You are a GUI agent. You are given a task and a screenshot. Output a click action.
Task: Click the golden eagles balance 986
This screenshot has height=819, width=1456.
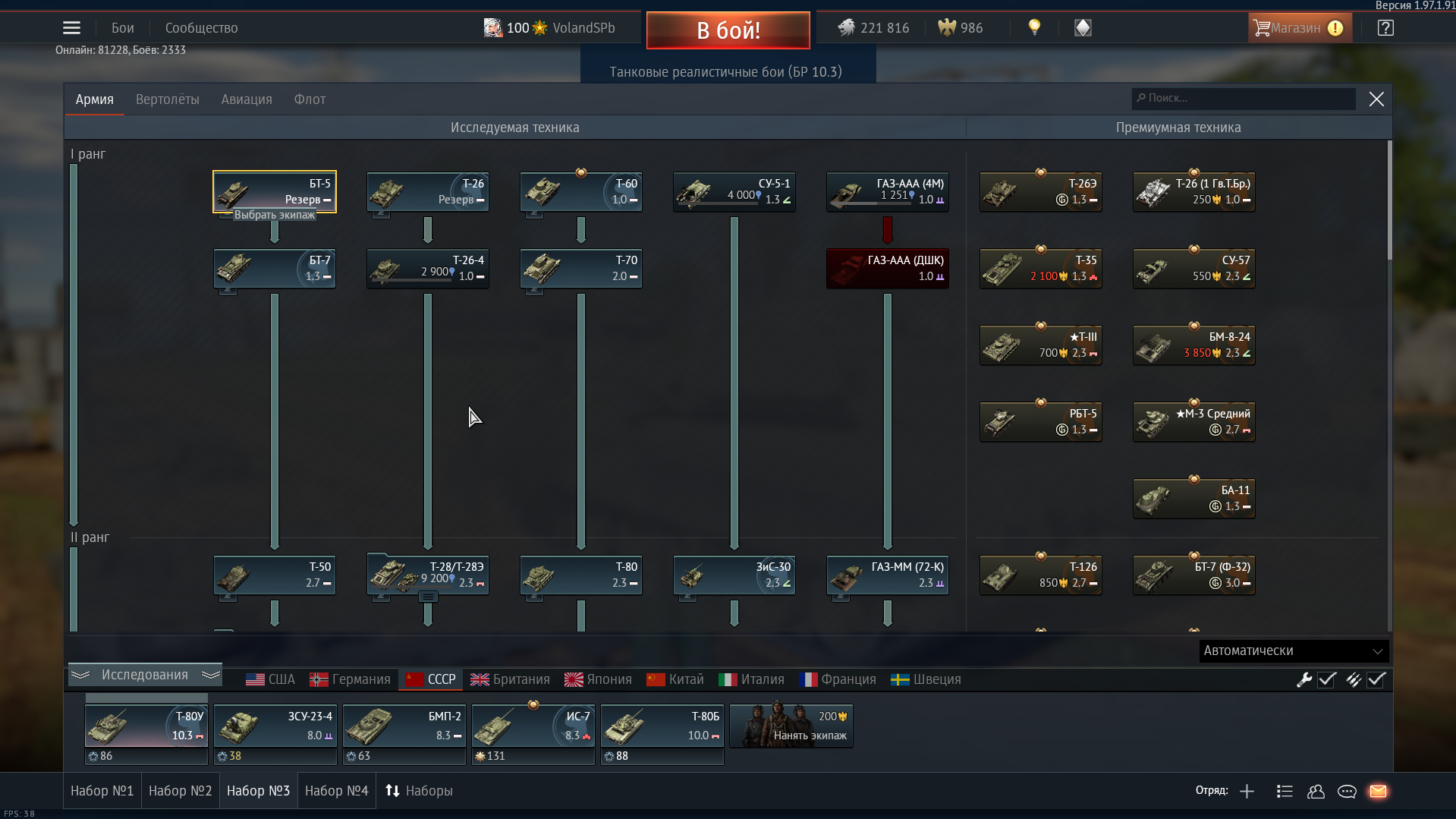tap(961, 28)
